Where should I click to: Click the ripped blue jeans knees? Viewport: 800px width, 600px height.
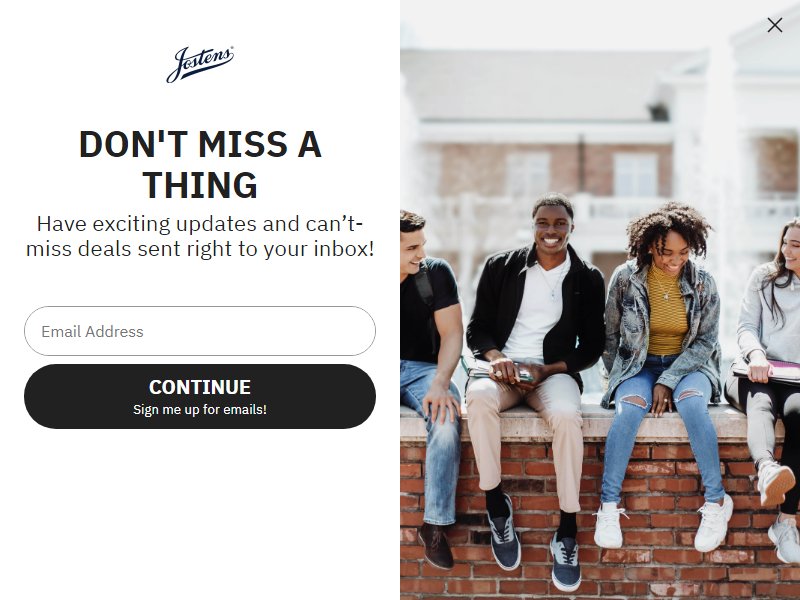click(x=661, y=397)
